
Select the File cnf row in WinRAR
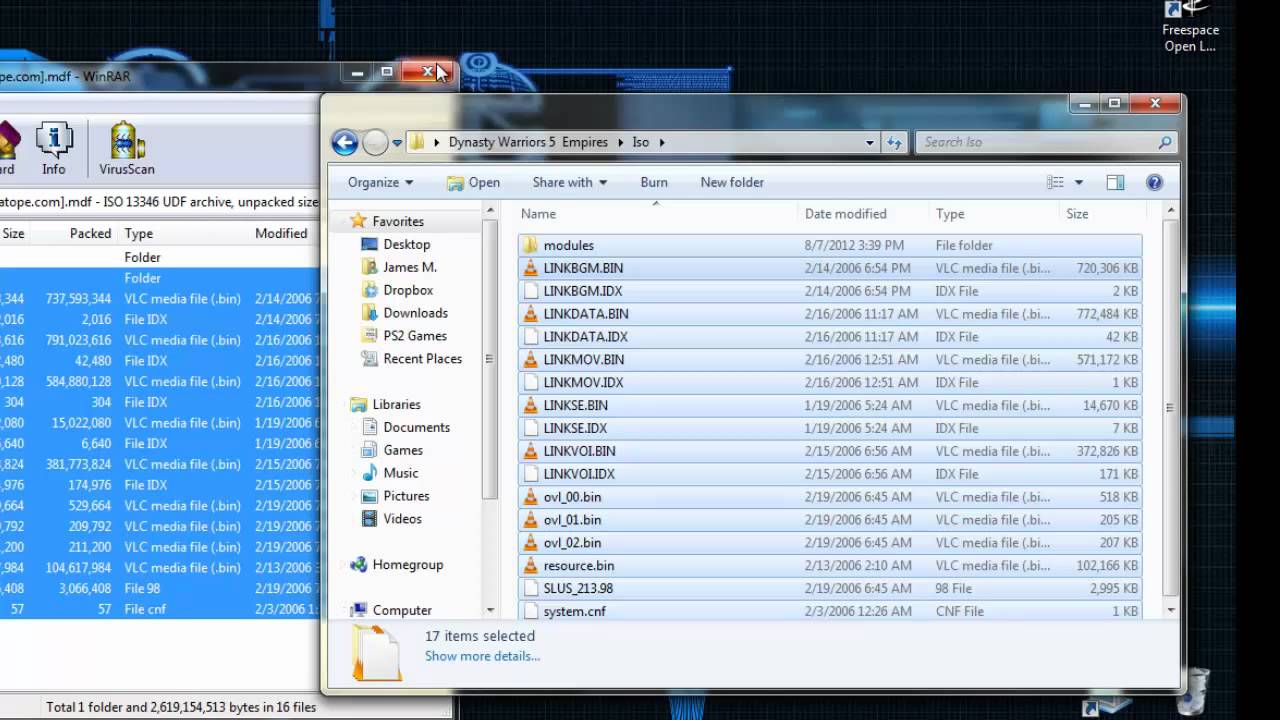160,609
